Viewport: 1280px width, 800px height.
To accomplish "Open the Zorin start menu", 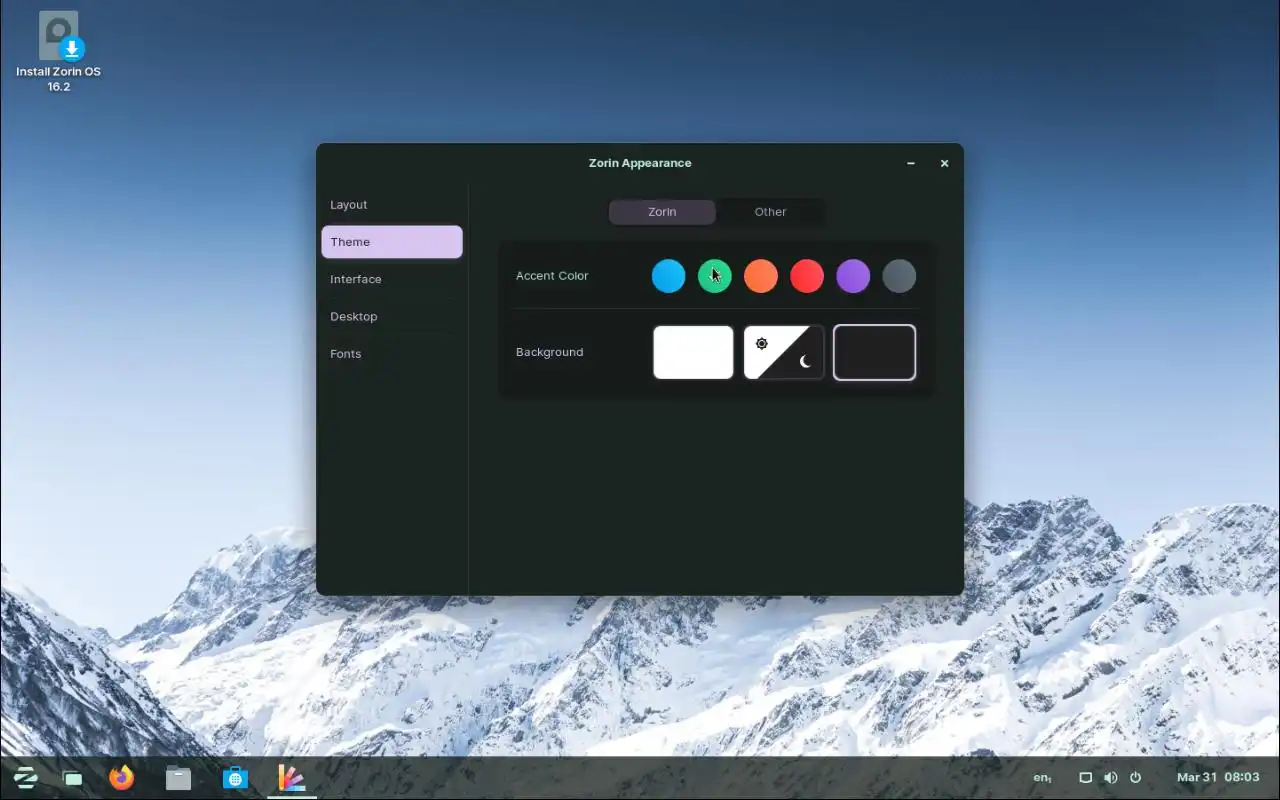I will coord(26,777).
